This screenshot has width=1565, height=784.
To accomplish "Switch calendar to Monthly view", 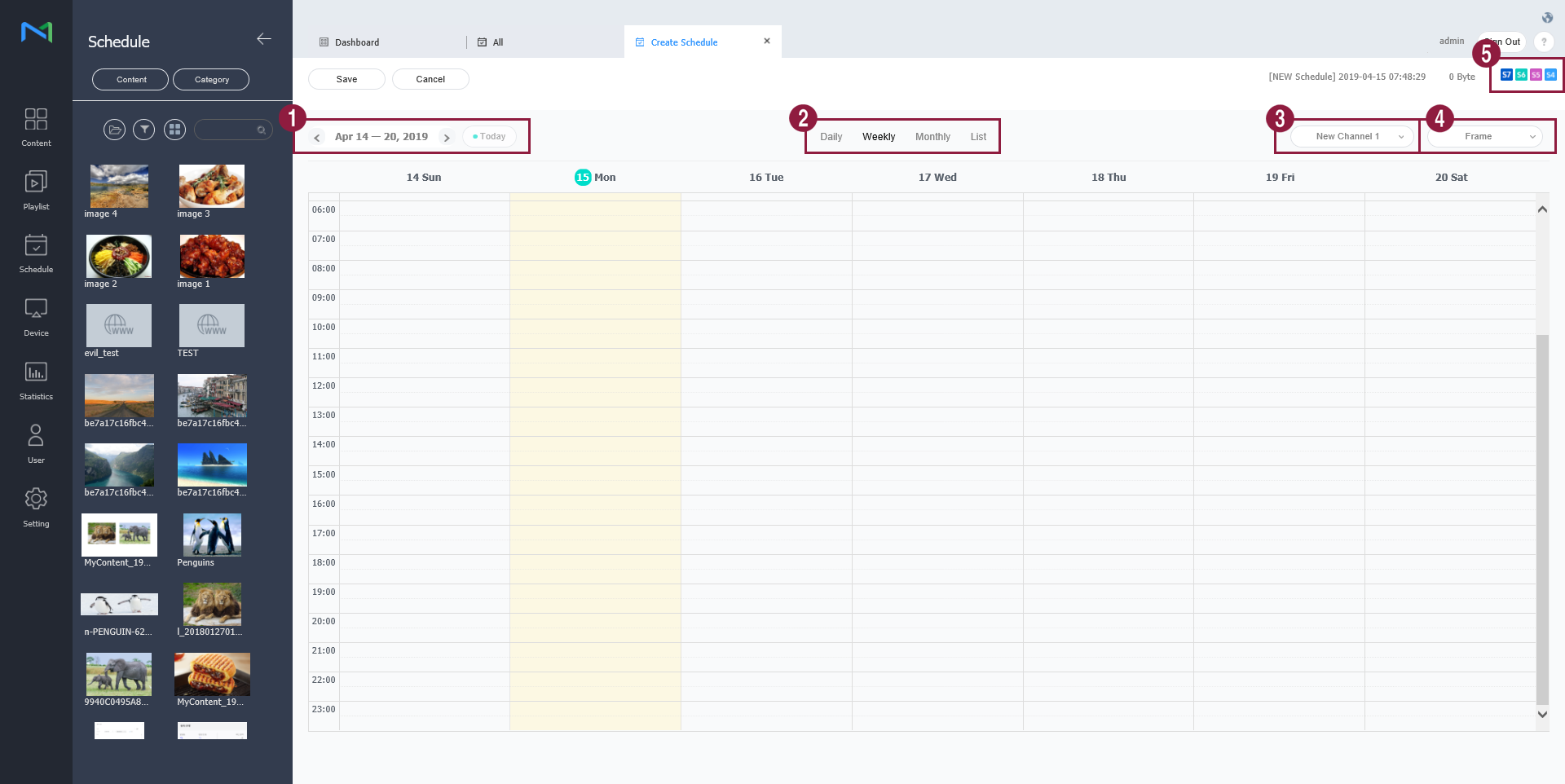I will [x=932, y=137].
